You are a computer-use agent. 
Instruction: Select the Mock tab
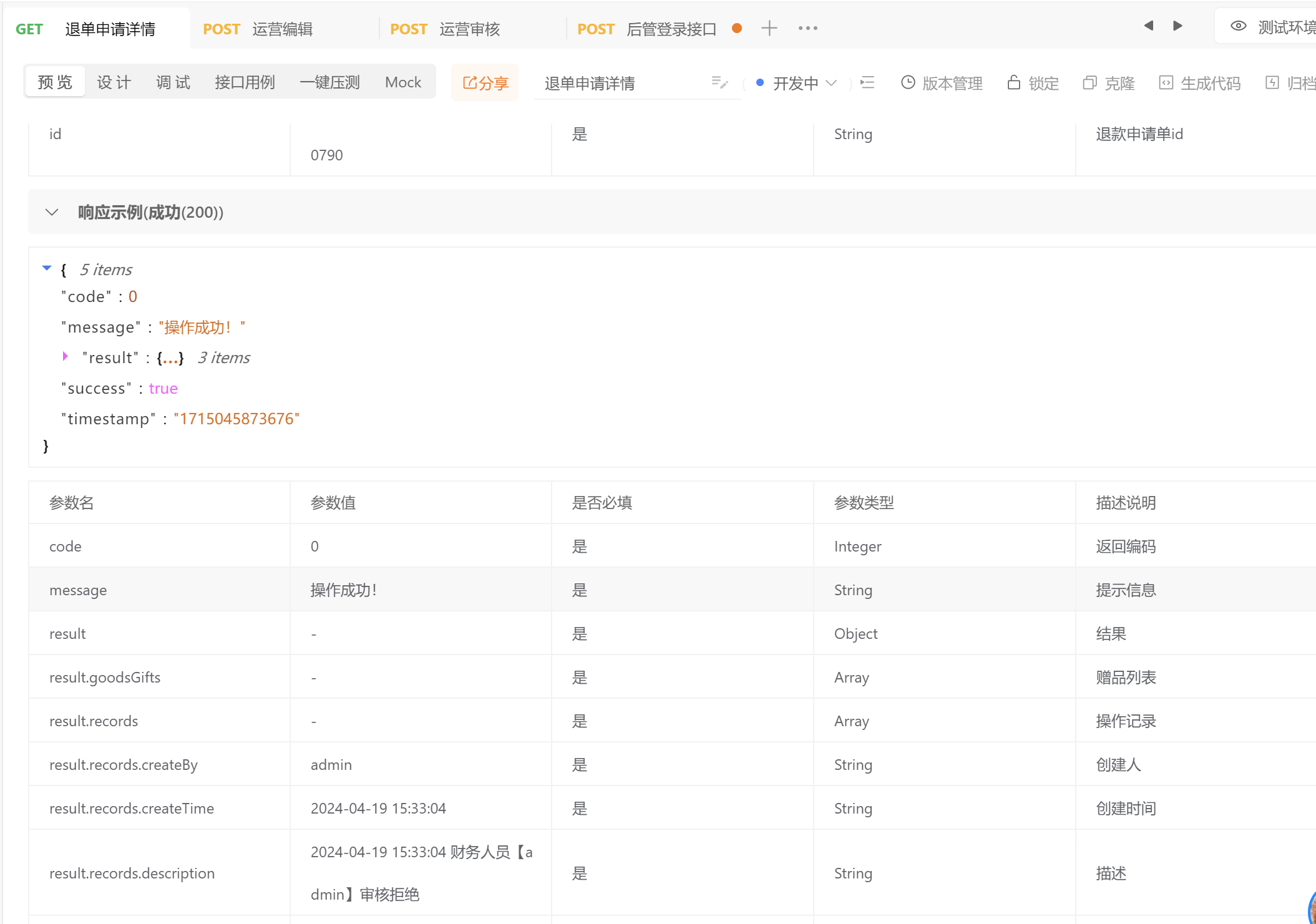(403, 82)
